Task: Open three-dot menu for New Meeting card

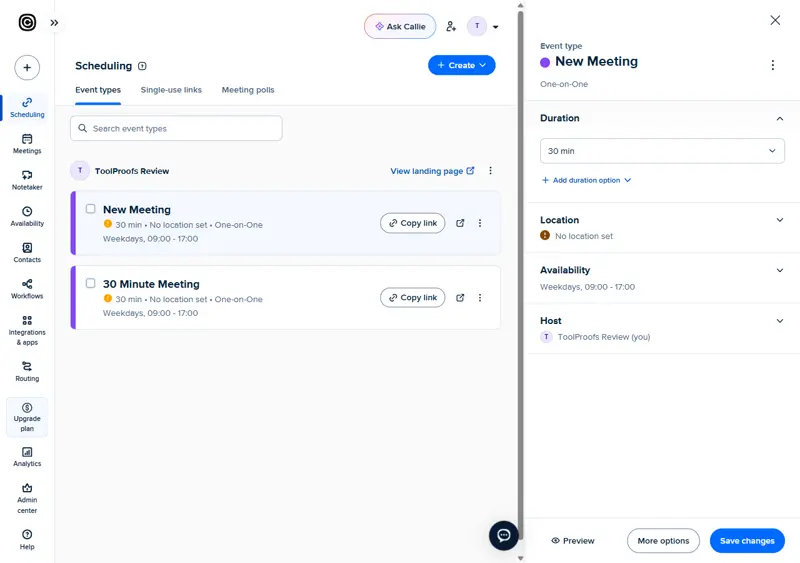Action: 480,223
